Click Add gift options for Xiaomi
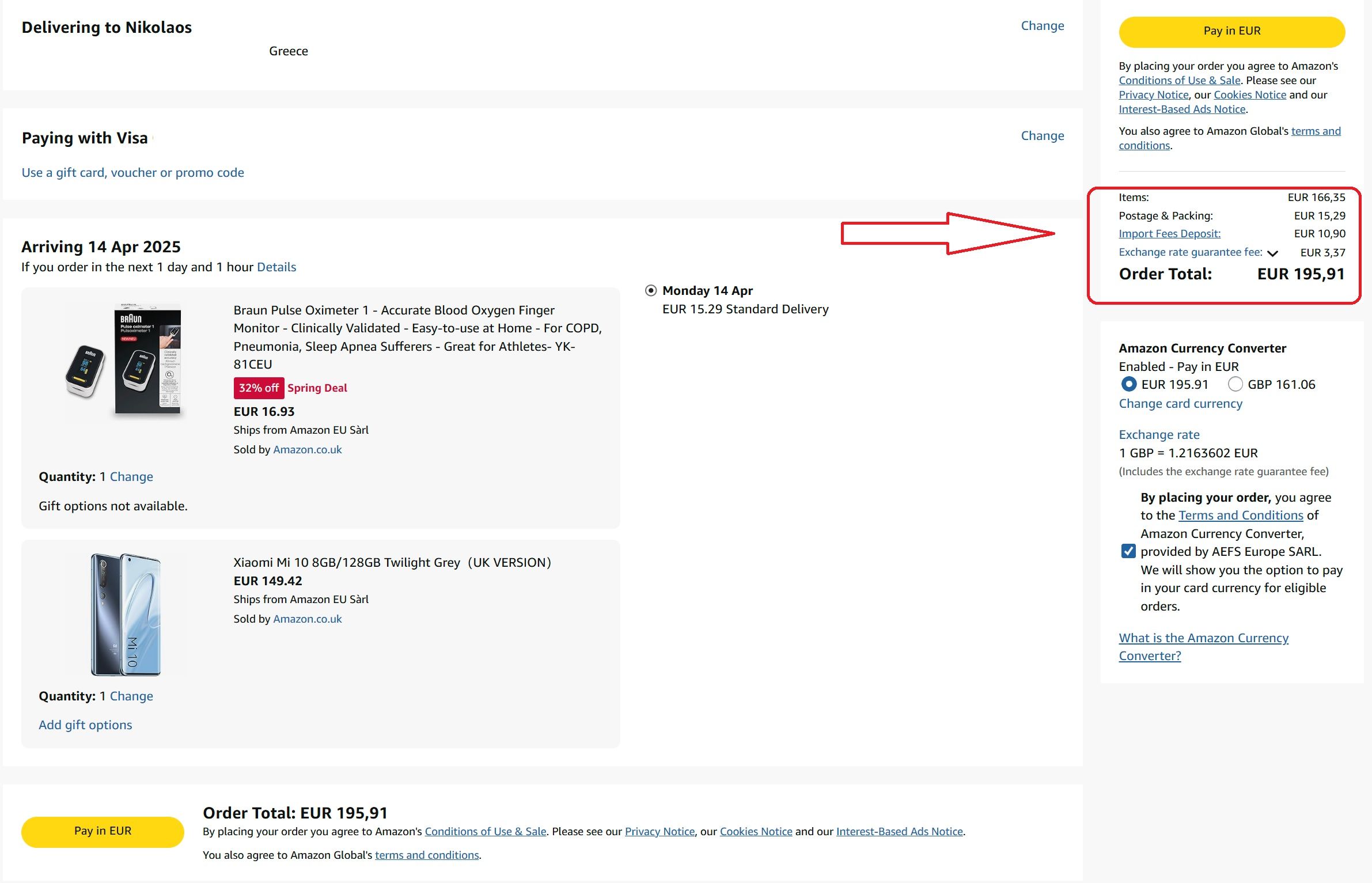Image resolution: width=1372 pixels, height=883 pixels. pos(85,725)
